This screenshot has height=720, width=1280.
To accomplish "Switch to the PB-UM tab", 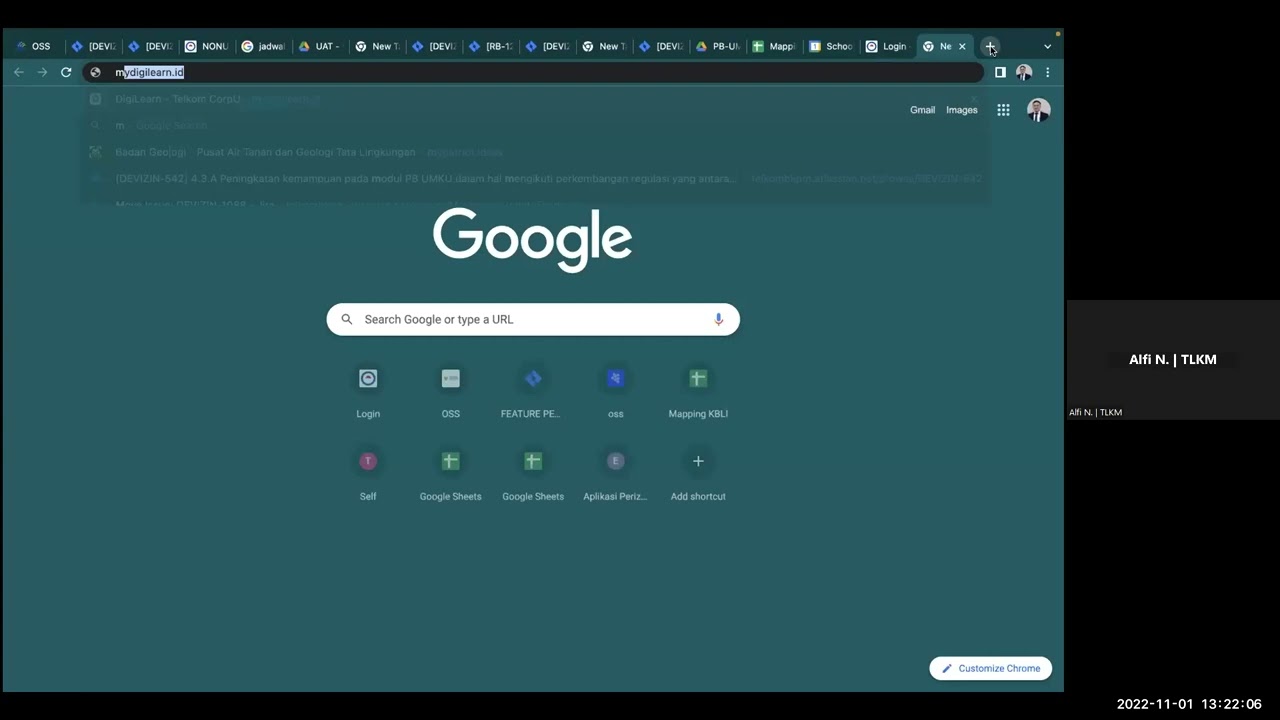I will 717,47.
